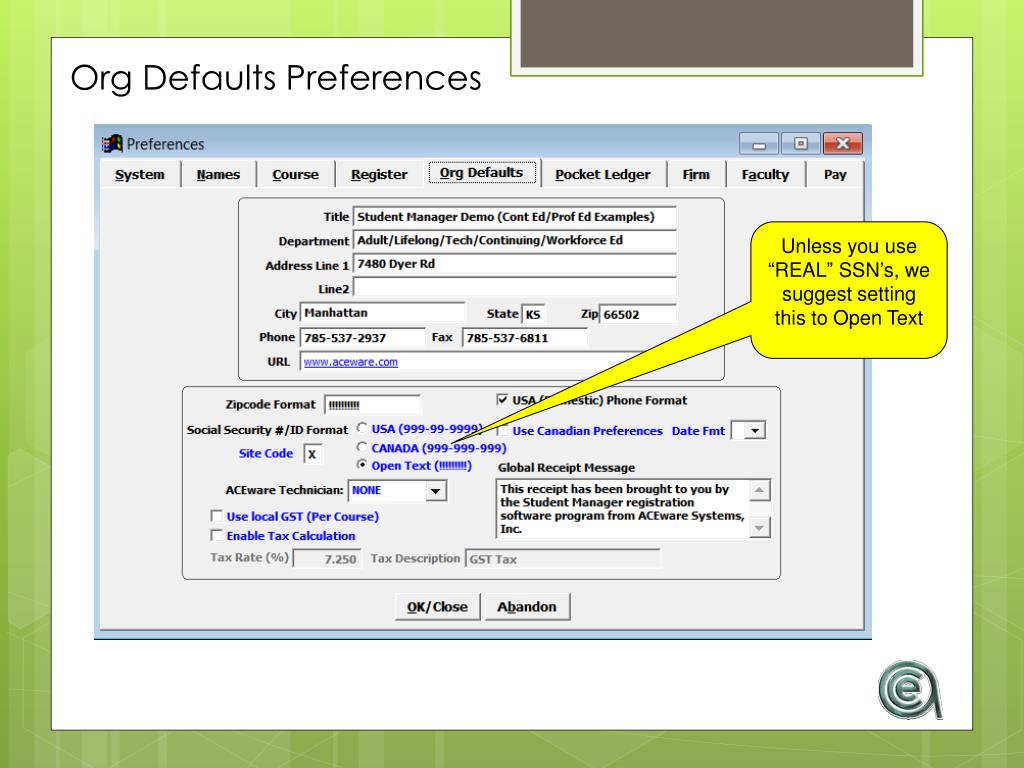The height and width of the screenshot is (768, 1024).
Task: Click the empty Line2 field
Action: (515, 288)
